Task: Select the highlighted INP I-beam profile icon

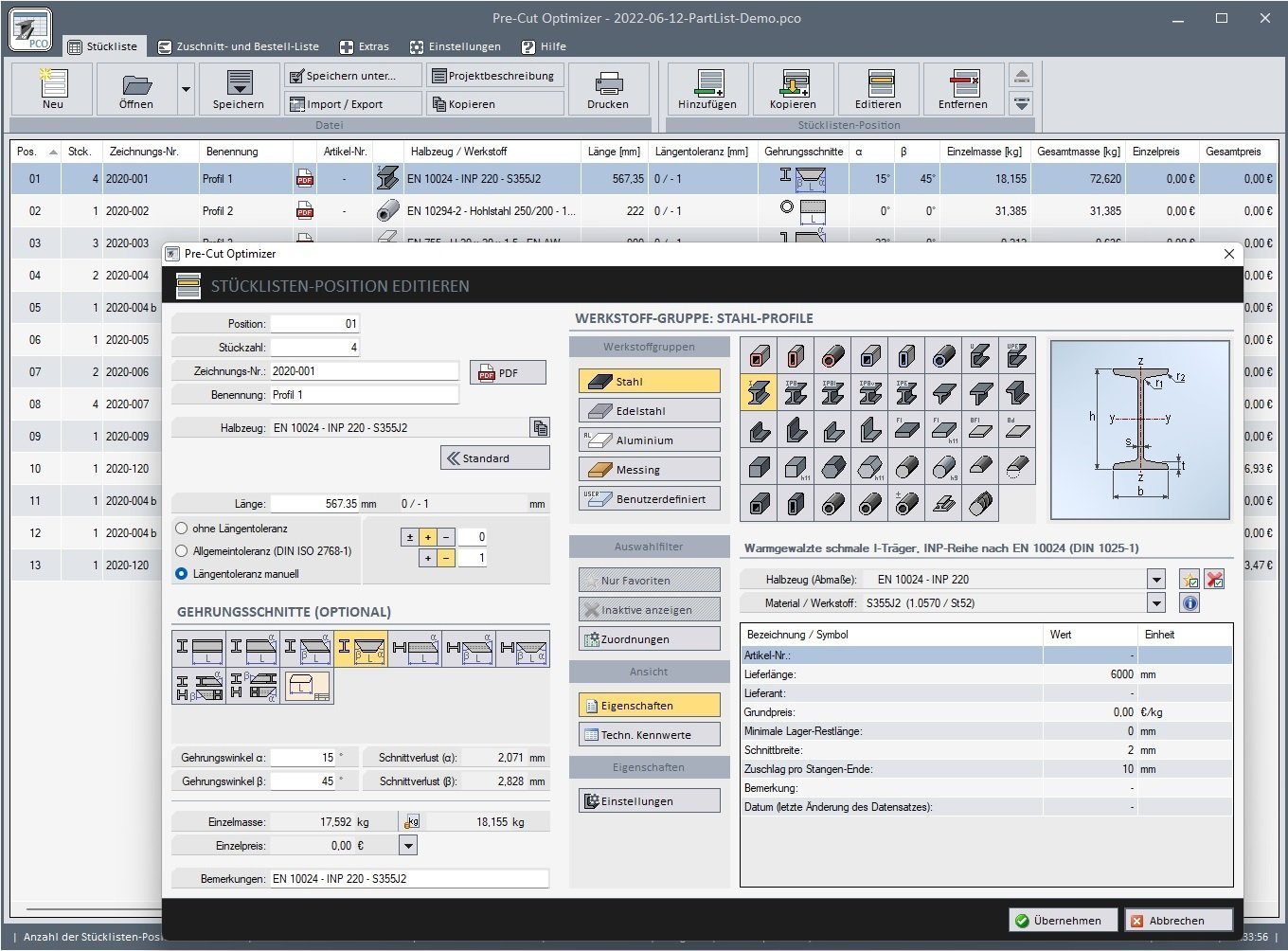Action: pos(759,393)
